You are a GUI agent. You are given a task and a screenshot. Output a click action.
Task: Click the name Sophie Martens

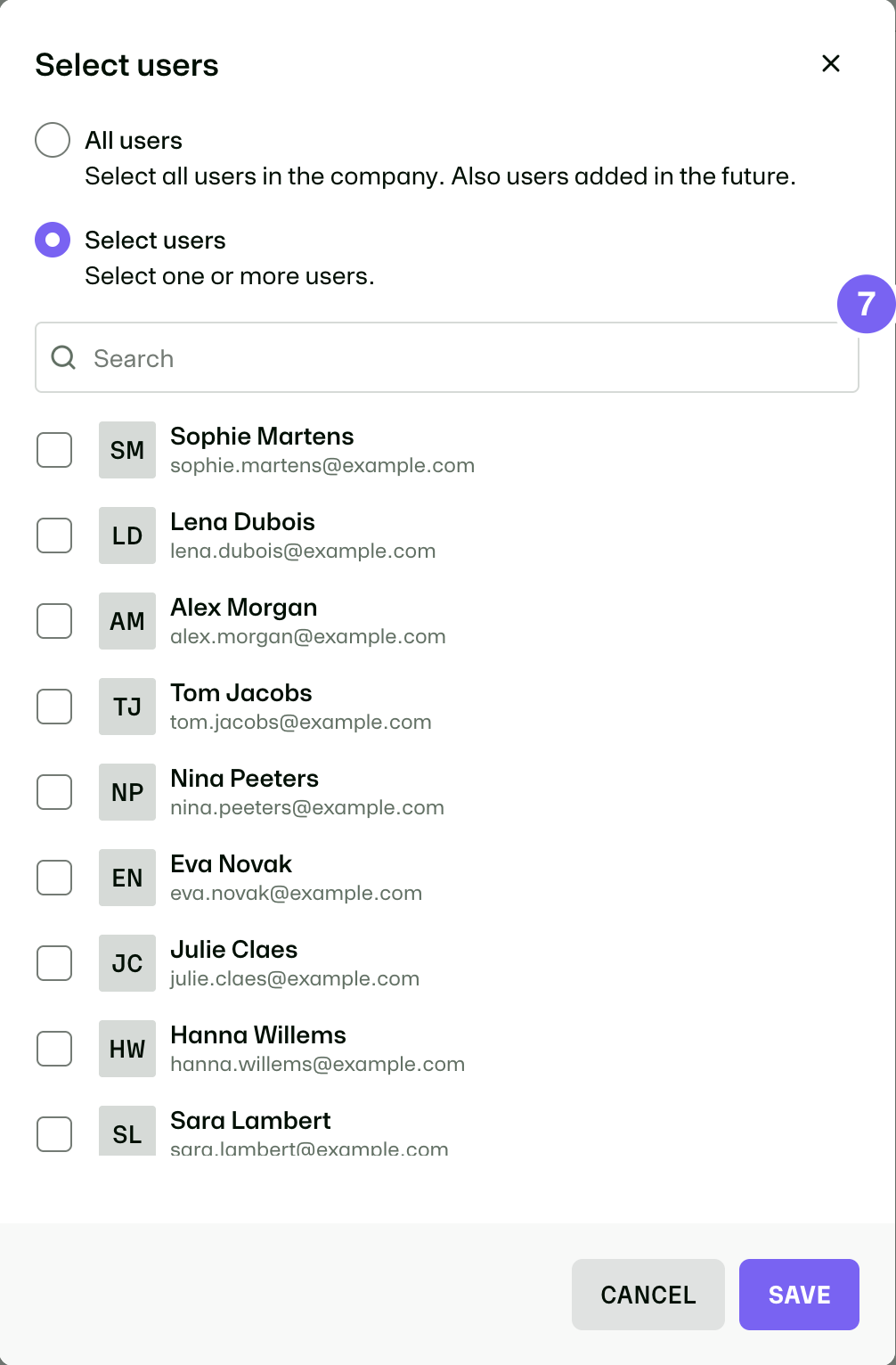tap(262, 436)
